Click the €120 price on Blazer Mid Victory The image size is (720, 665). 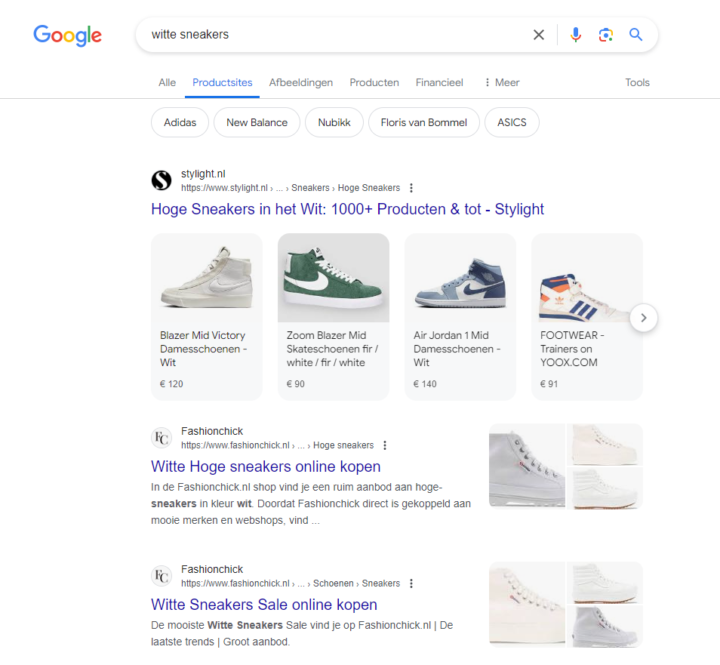pos(172,384)
